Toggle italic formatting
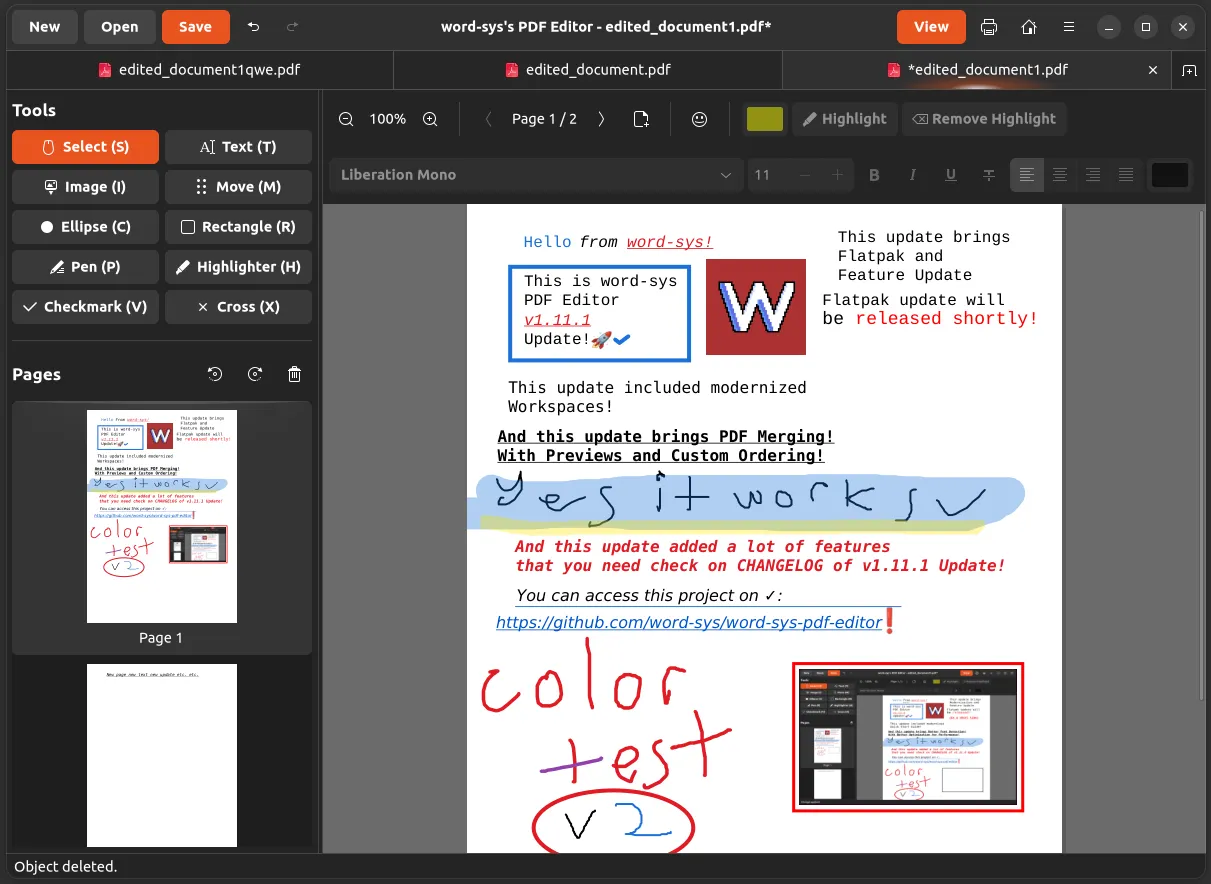 click(912, 175)
